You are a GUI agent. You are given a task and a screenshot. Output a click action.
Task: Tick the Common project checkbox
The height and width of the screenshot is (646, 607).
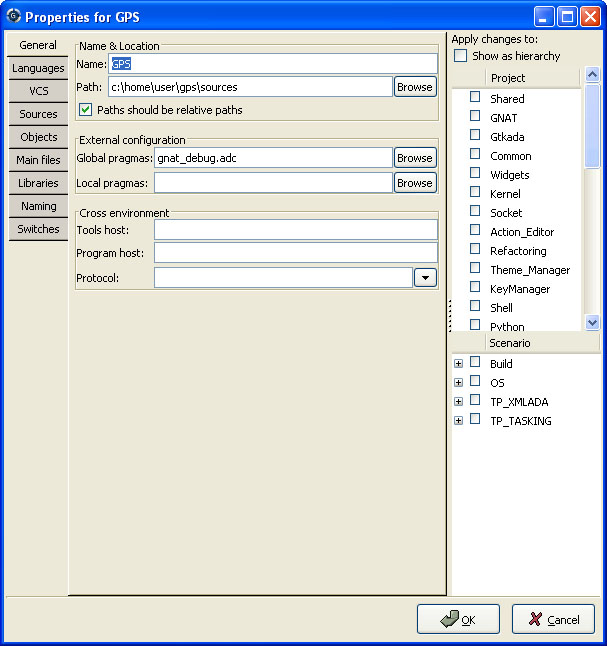pos(475,154)
